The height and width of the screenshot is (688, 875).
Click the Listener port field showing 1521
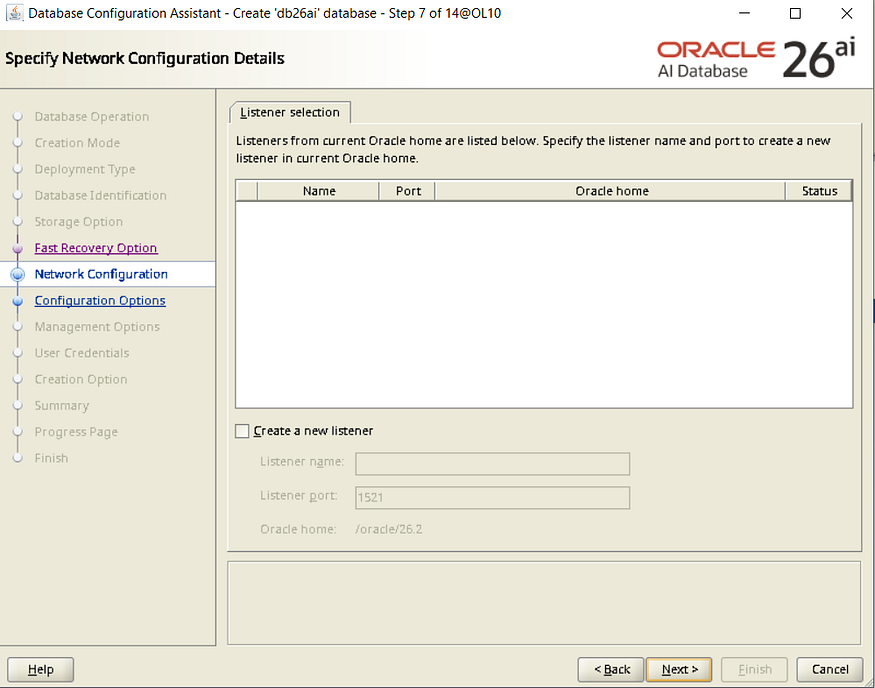click(492, 498)
